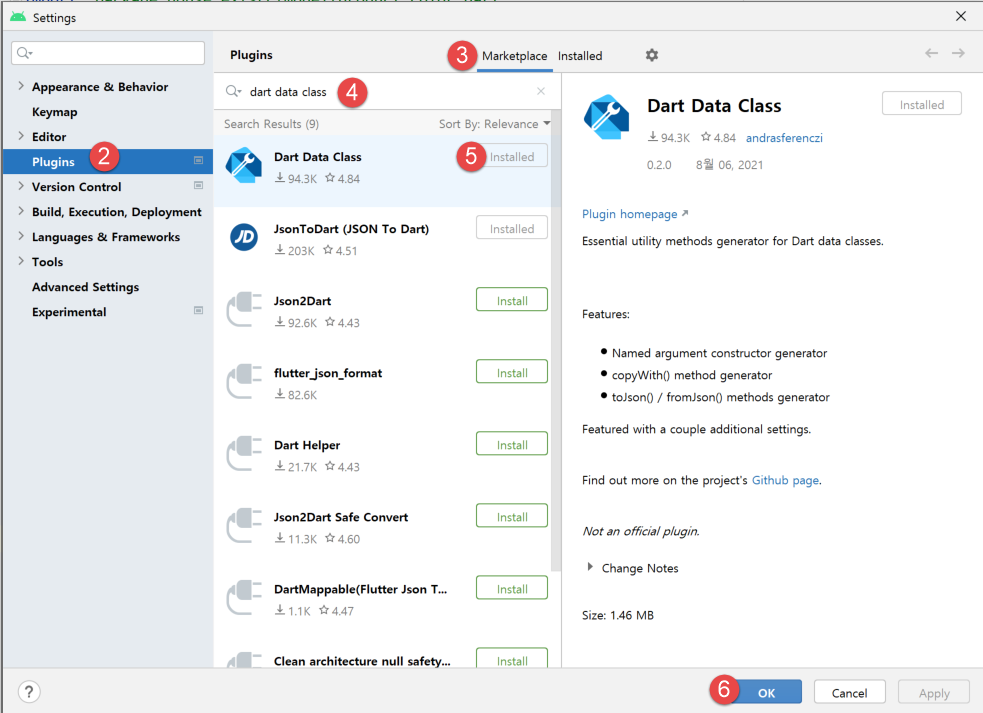
Task: Click flutter_json_format plug icon
Action: 244,381
